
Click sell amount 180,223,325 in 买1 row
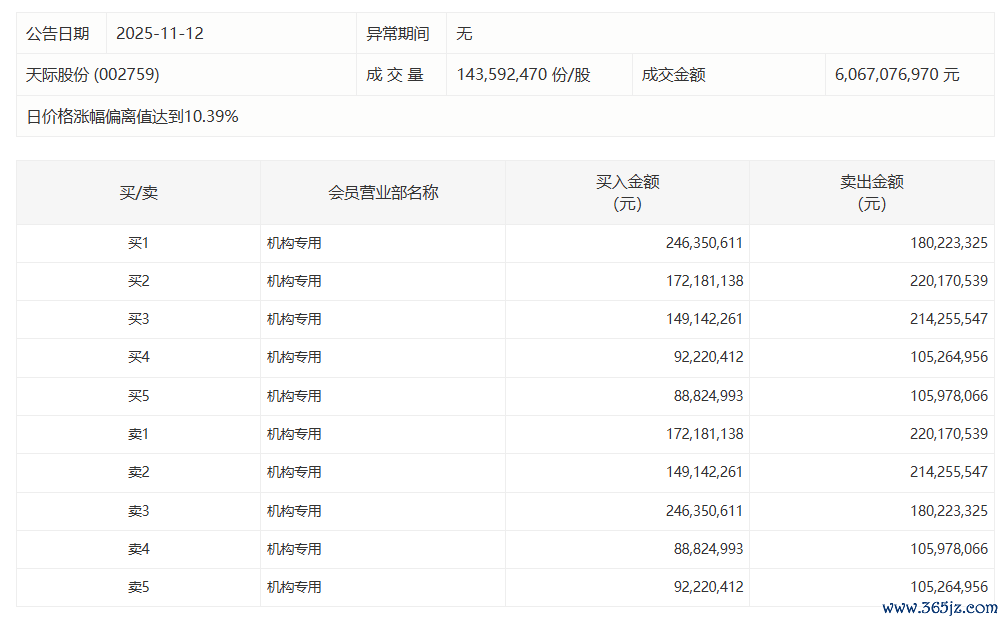coord(949,243)
